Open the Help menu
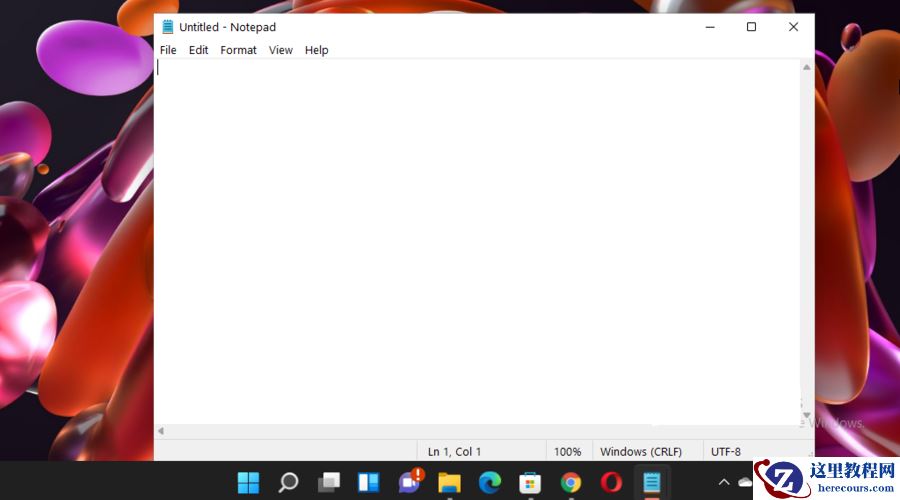Screen dimensions: 900x500 [316, 50]
